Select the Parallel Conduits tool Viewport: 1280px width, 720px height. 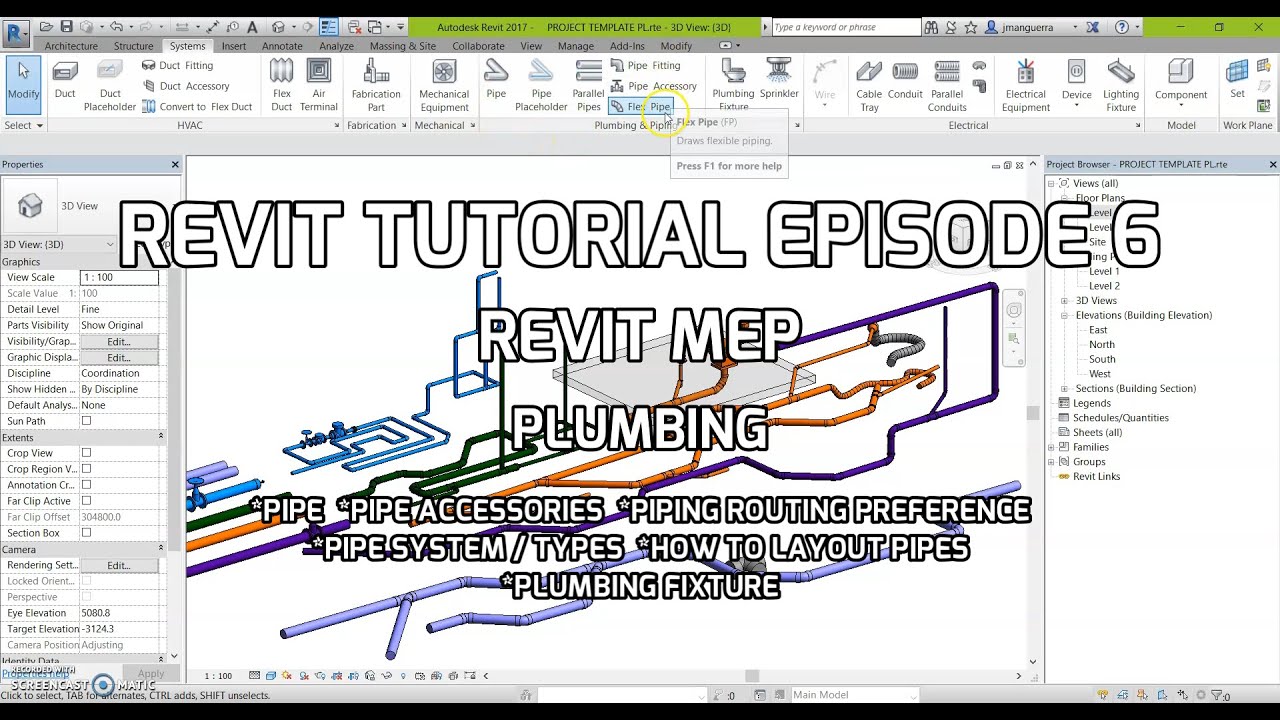point(947,84)
